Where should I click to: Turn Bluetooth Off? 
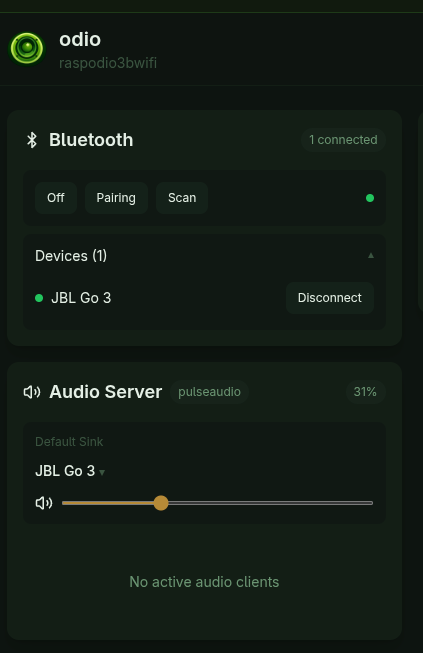coord(56,198)
